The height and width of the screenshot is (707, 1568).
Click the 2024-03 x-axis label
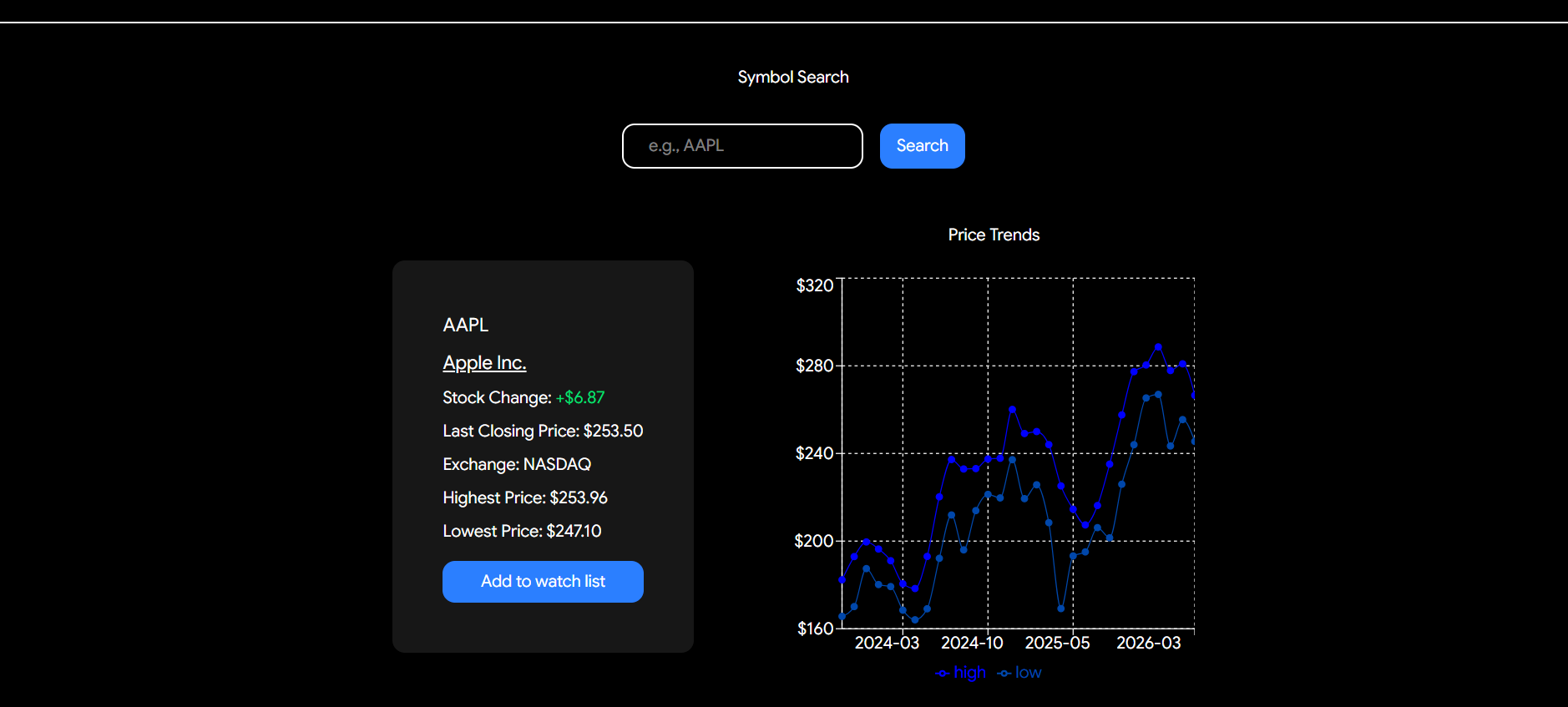coord(887,644)
